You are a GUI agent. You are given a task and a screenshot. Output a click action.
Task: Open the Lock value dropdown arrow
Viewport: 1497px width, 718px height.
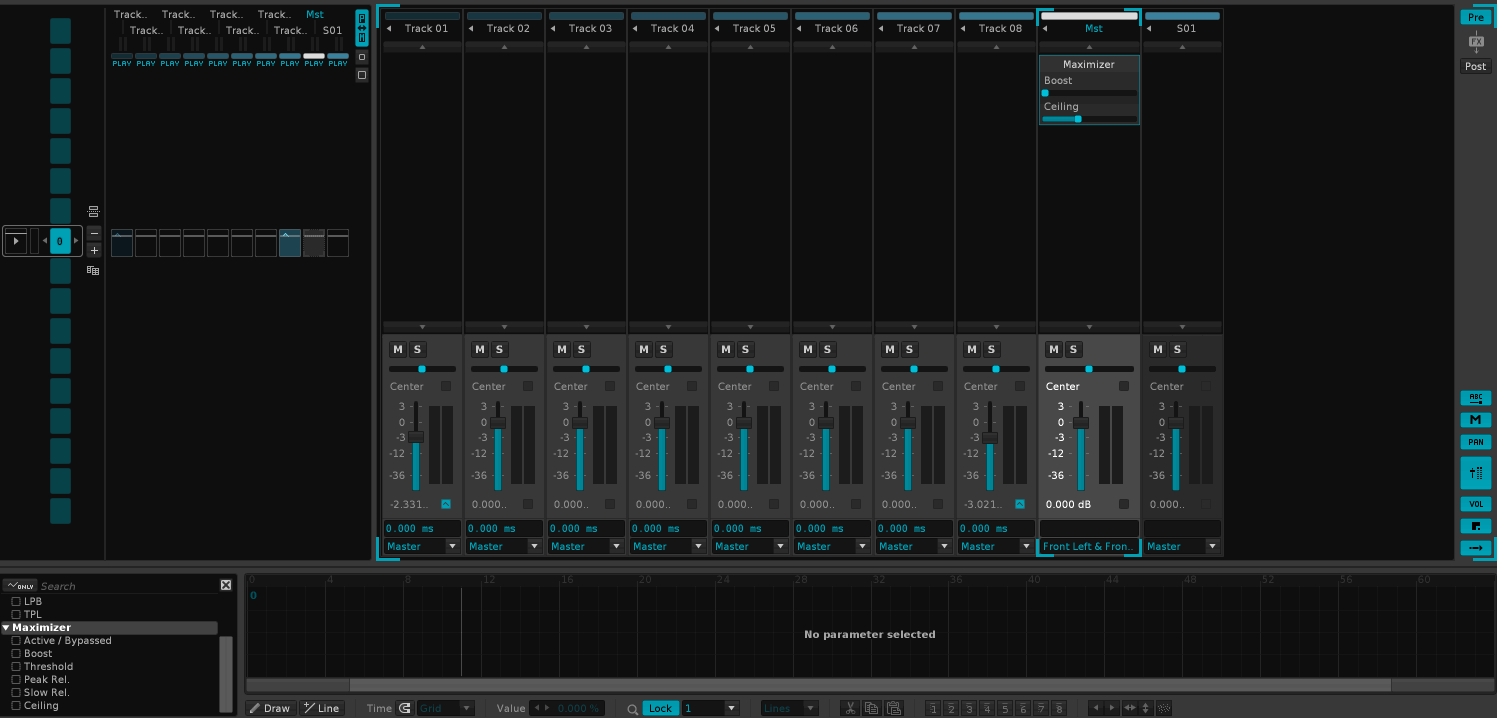point(731,708)
